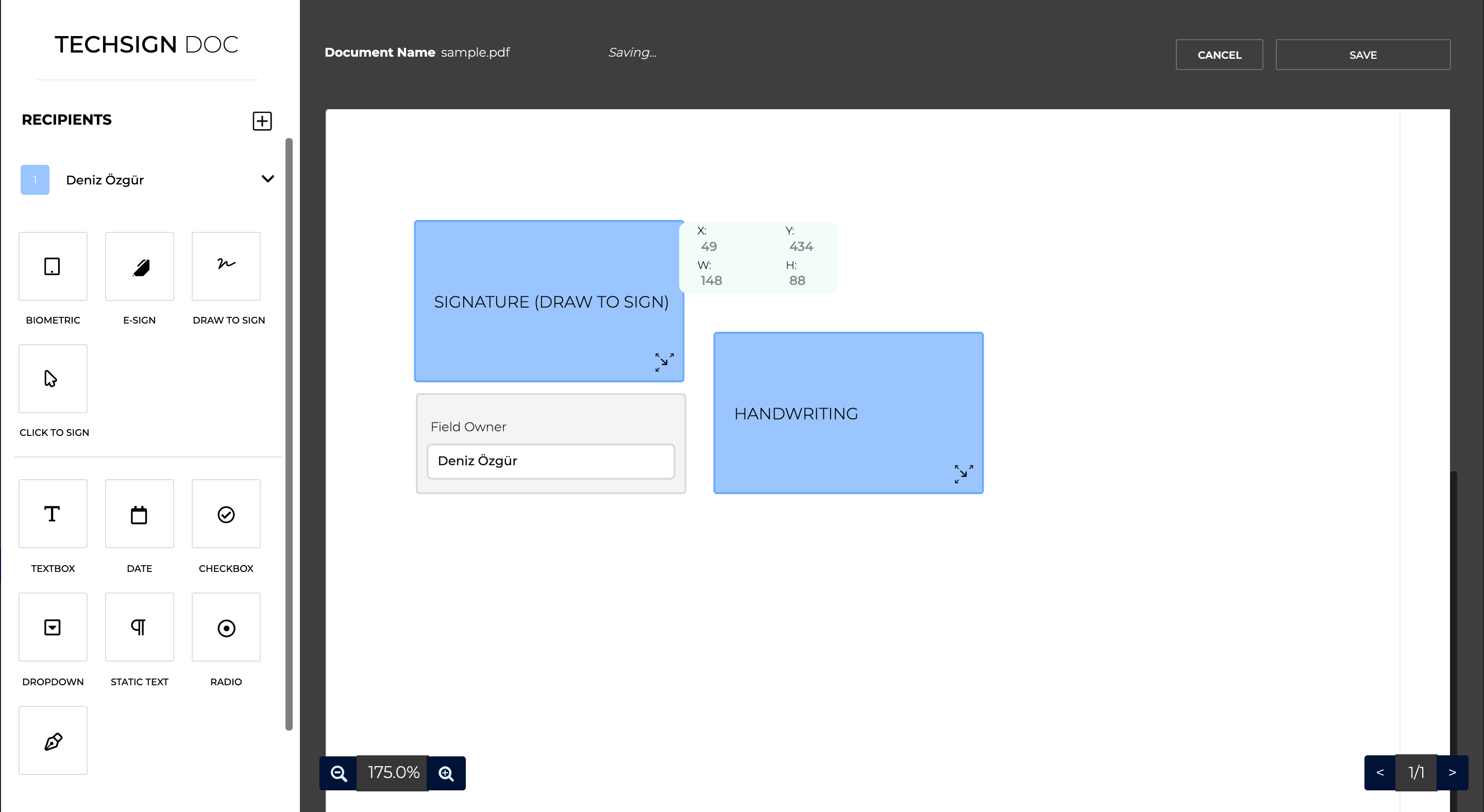Screen dimensions: 1484x812
Task: Select the Radio field tool
Action: pyautogui.click(x=226, y=627)
